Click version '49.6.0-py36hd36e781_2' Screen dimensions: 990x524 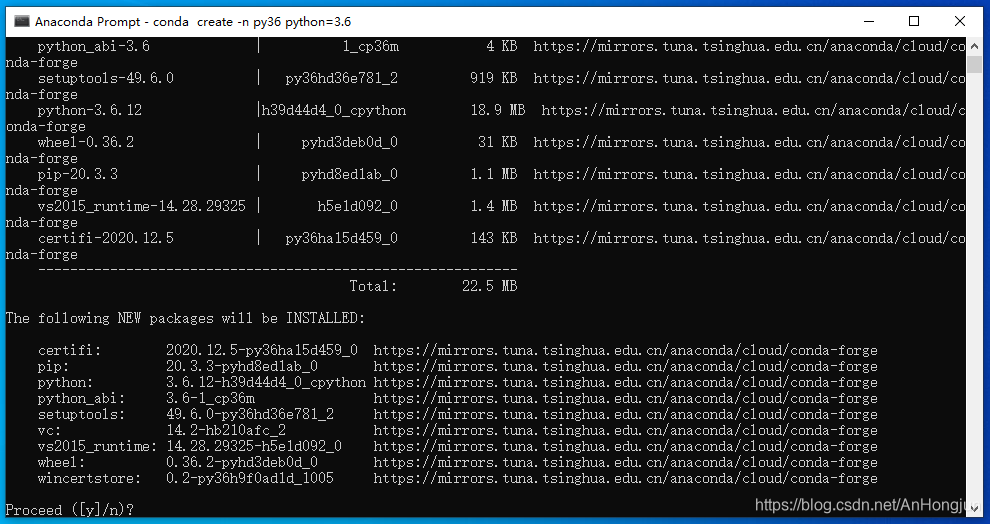pyautogui.click(x=250, y=414)
